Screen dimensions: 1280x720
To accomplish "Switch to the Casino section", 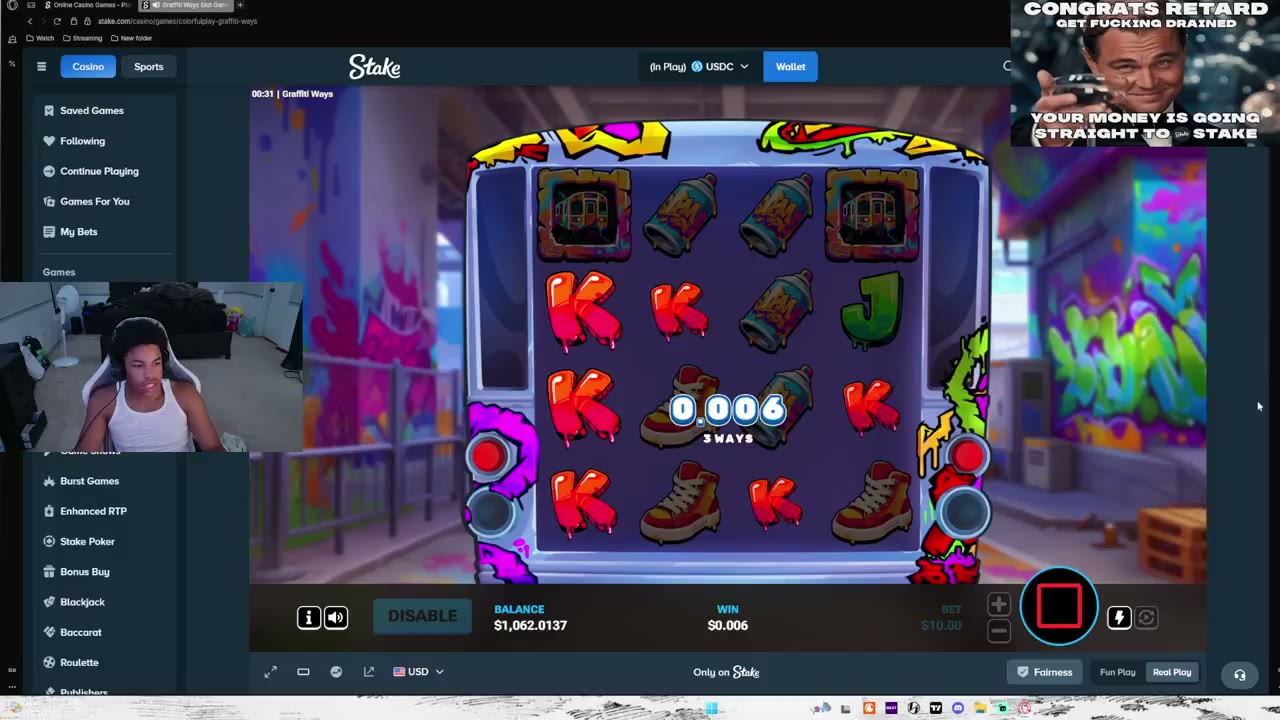I will 88,67.
